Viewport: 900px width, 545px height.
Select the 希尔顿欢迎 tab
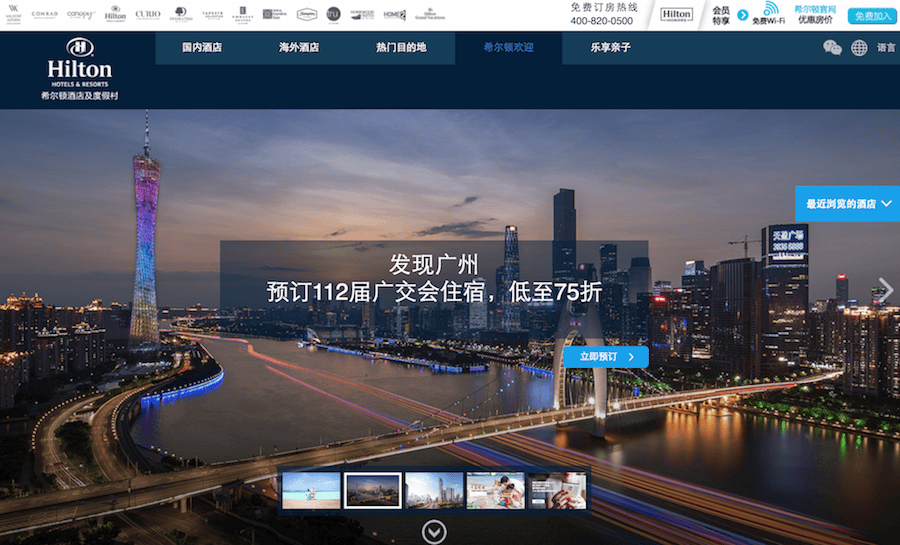click(508, 47)
